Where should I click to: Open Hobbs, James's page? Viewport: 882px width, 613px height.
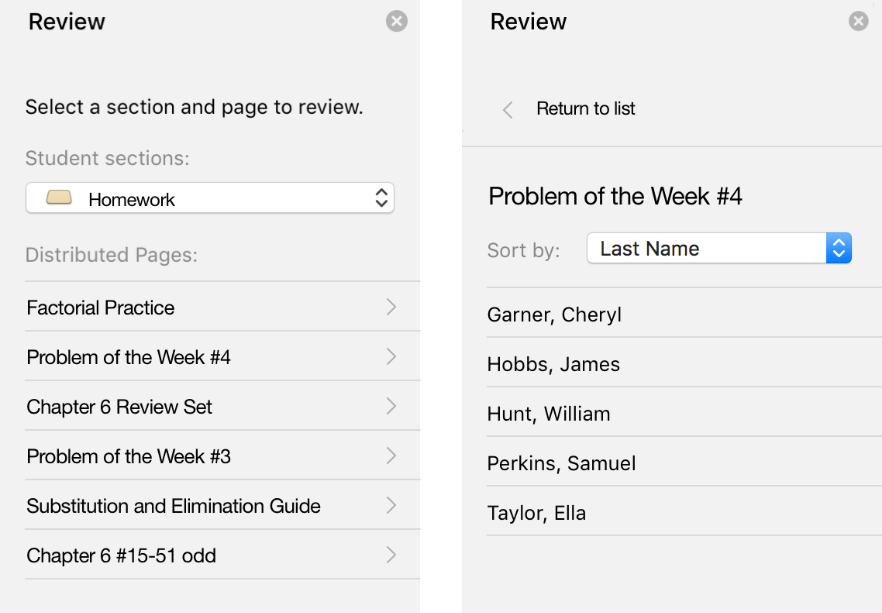point(553,364)
